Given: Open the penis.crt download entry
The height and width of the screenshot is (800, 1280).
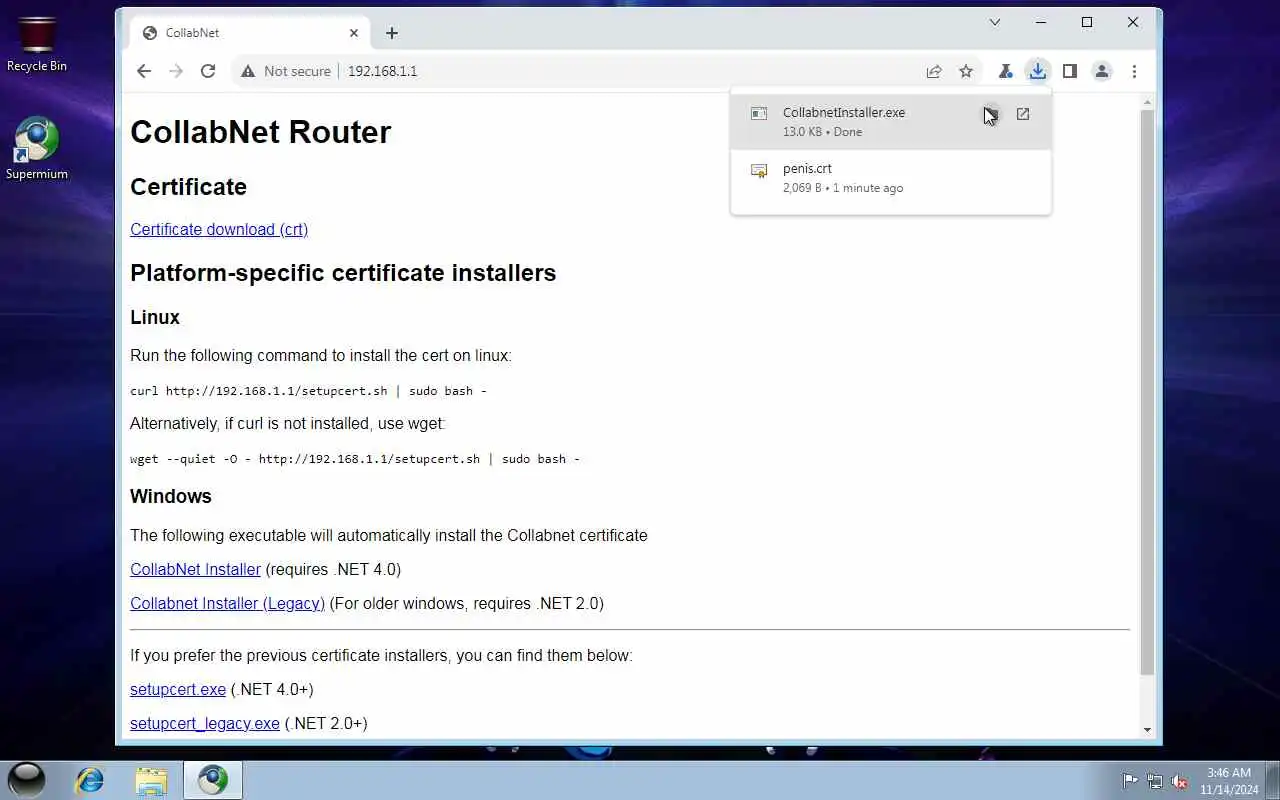Looking at the screenshot, I should [891, 178].
